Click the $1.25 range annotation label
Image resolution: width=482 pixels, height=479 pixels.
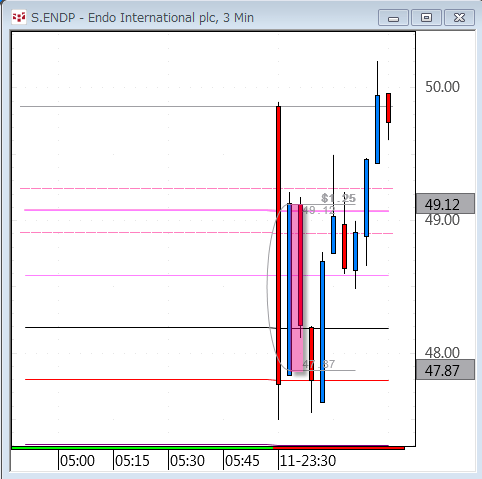pos(338,198)
